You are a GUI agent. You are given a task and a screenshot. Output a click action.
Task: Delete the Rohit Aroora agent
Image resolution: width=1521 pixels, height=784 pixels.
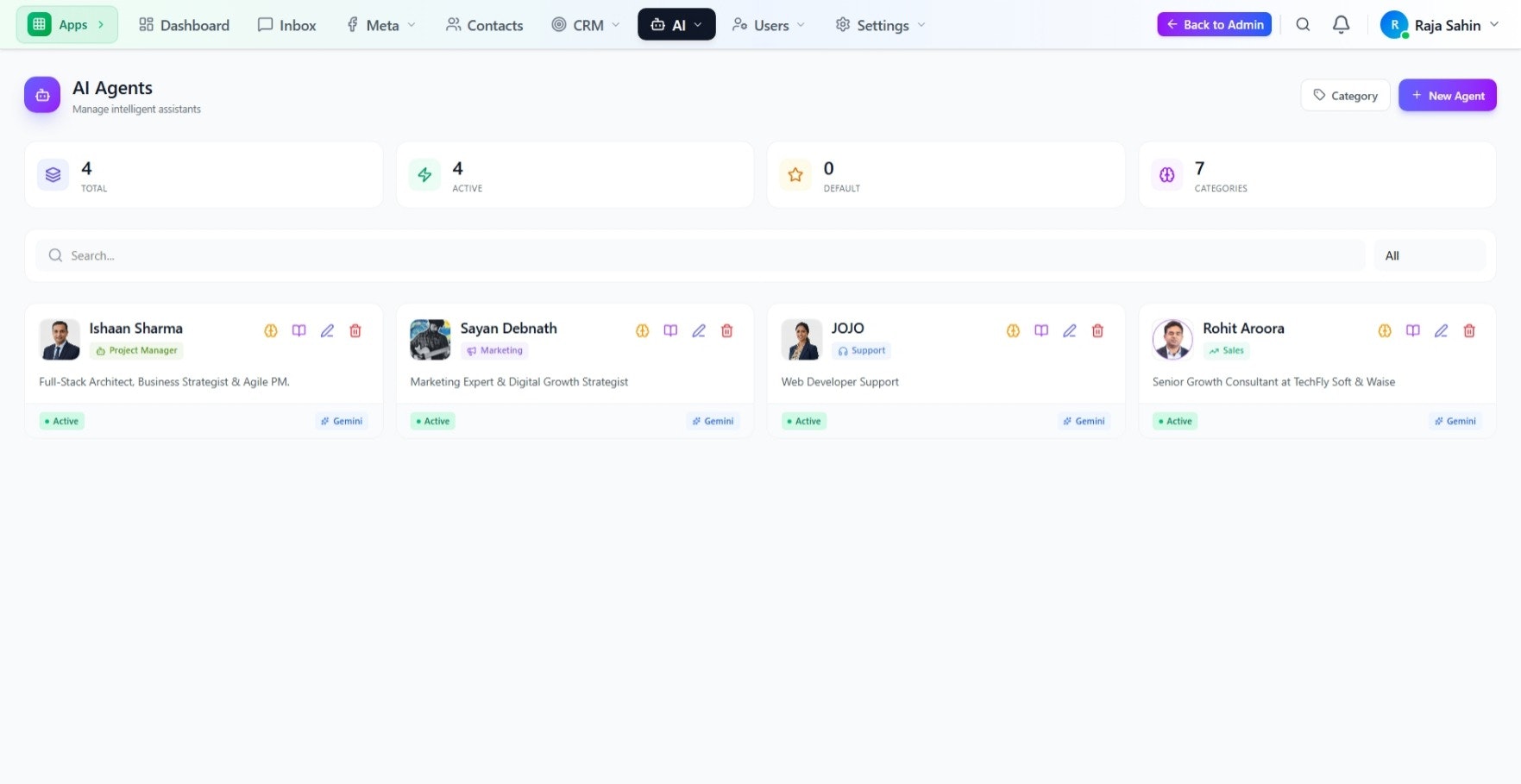tap(1469, 330)
